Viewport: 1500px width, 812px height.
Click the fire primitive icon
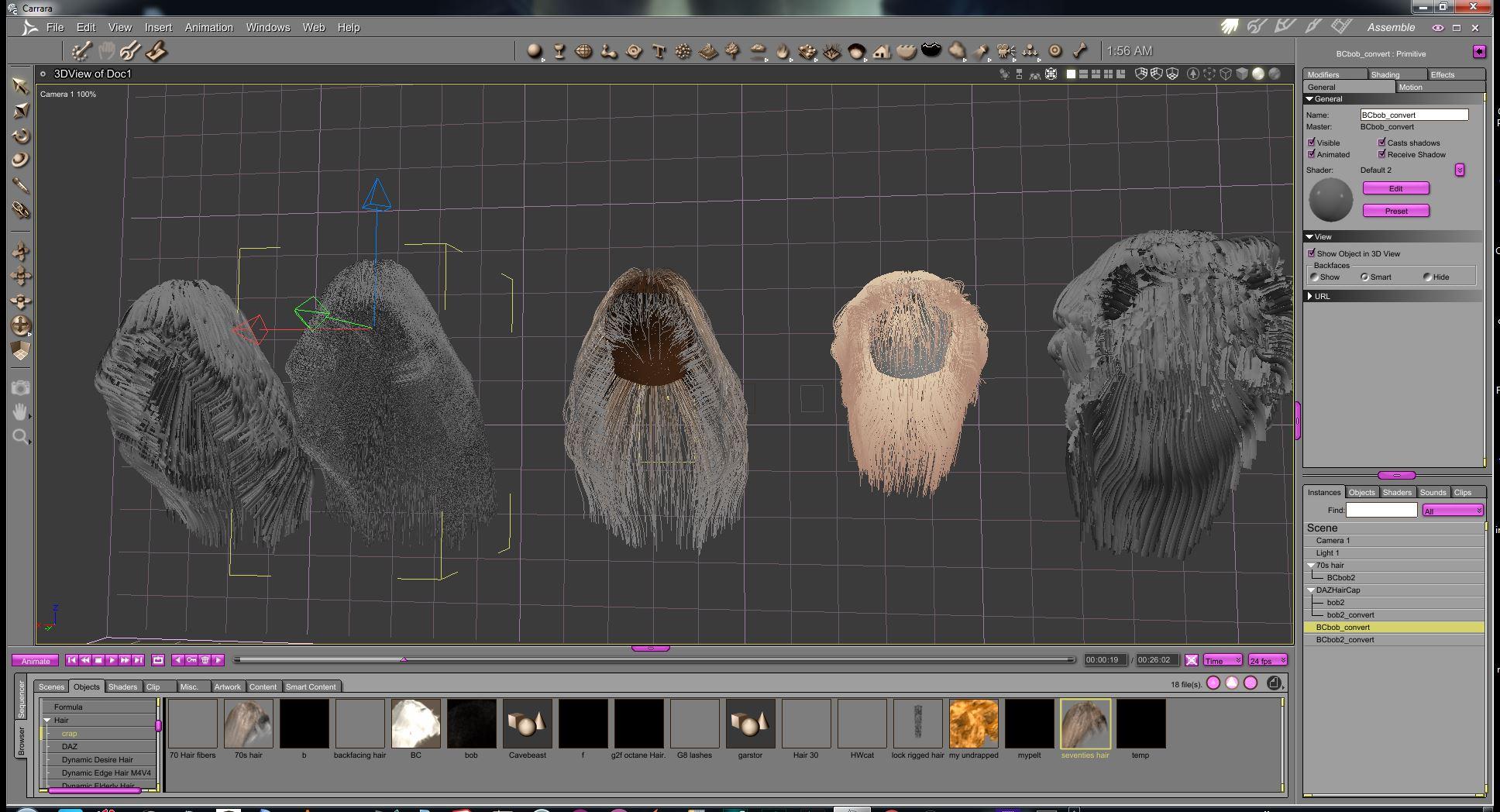783,51
